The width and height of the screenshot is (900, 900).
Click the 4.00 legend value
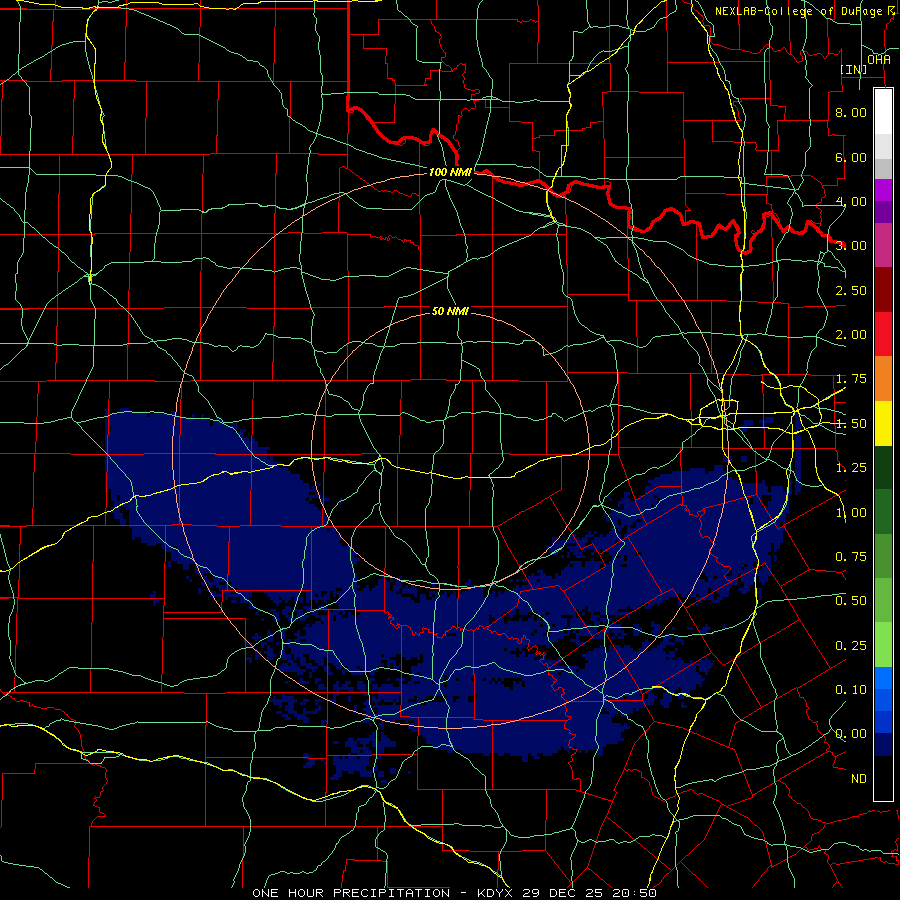tap(851, 201)
